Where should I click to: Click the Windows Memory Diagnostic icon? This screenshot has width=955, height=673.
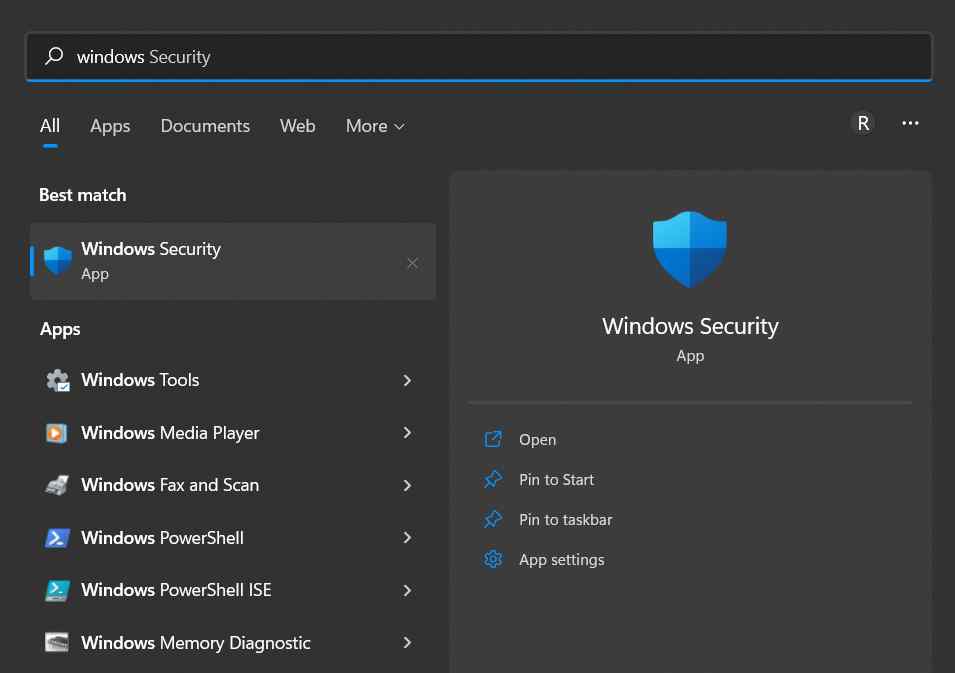[57, 643]
